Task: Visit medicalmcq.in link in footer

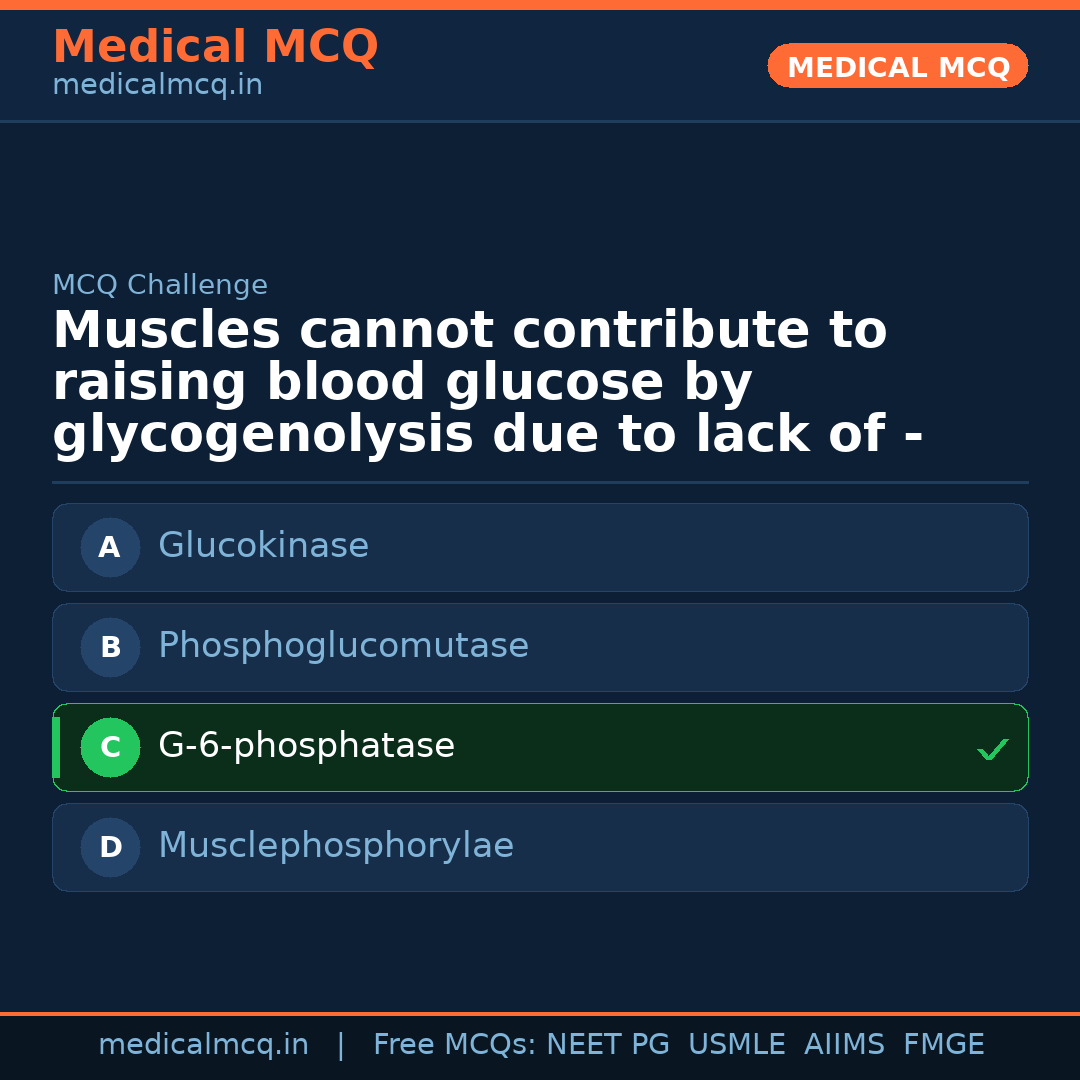Action: tap(203, 1044)
